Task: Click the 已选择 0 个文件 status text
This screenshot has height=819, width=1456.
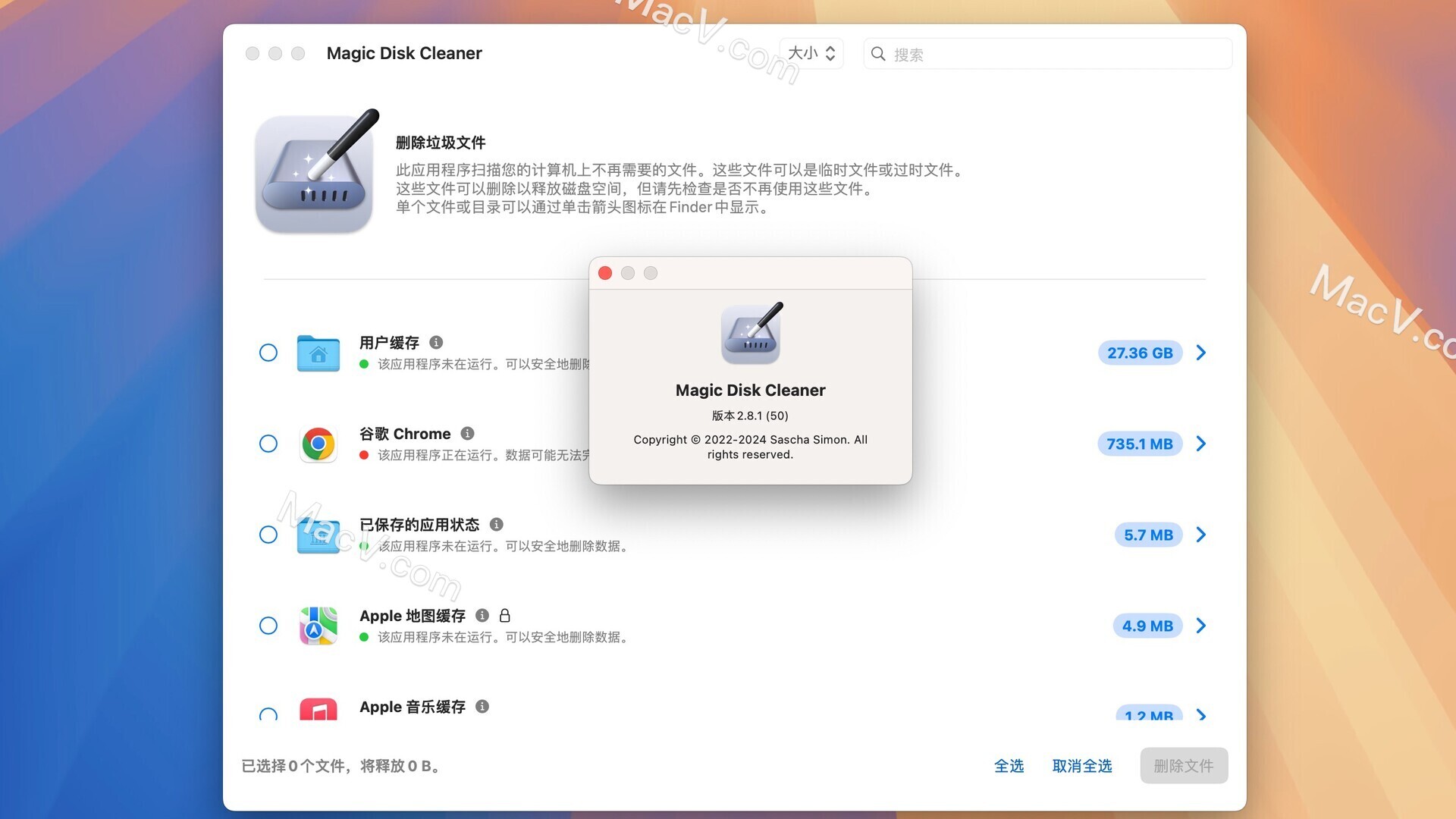Action: pos(340,766)
